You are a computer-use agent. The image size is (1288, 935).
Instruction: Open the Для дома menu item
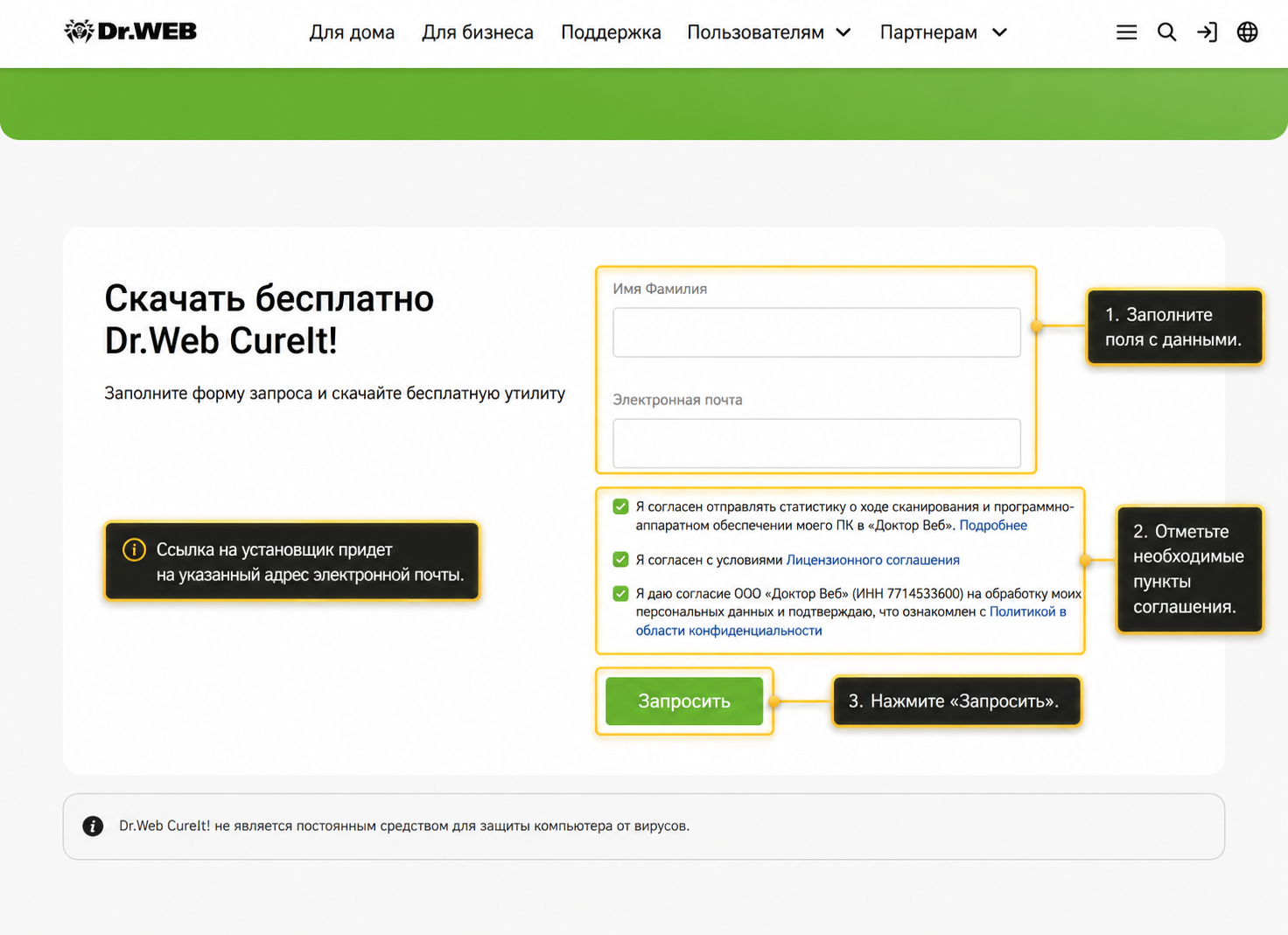tap(352, 32)
